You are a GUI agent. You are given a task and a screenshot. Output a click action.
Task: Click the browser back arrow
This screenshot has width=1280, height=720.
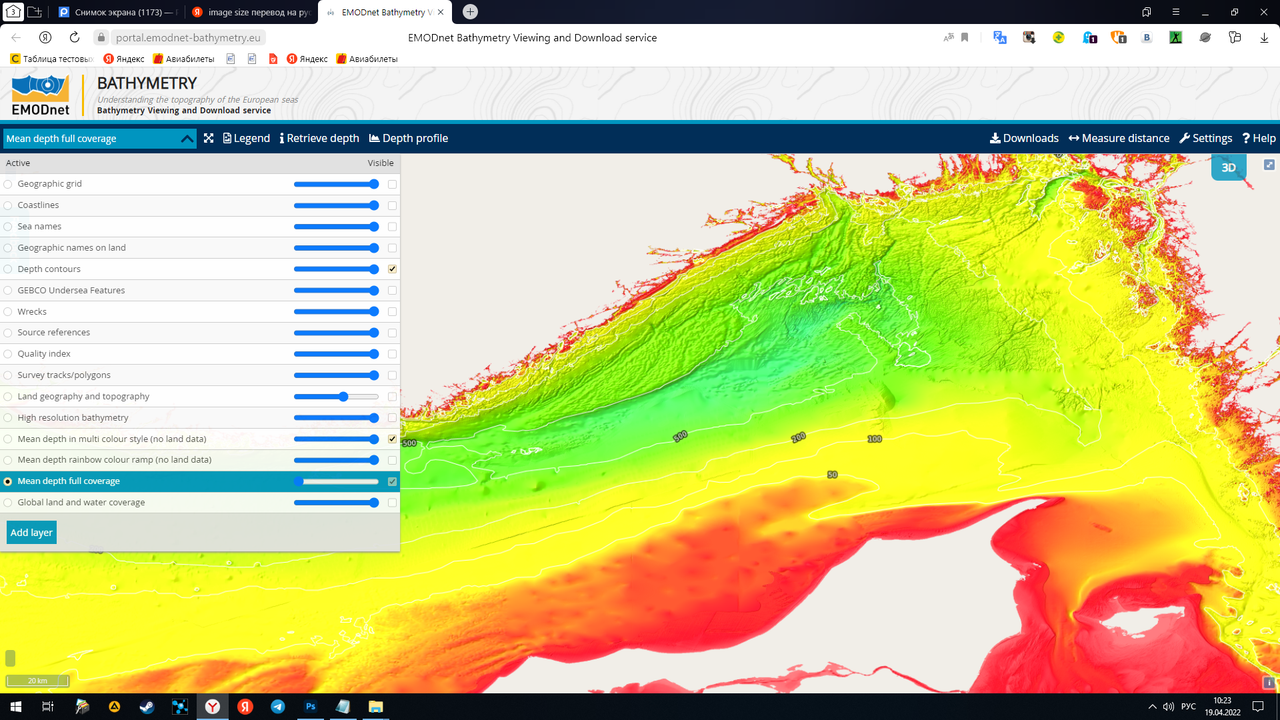pyautogui.click(x=16, y=37)
